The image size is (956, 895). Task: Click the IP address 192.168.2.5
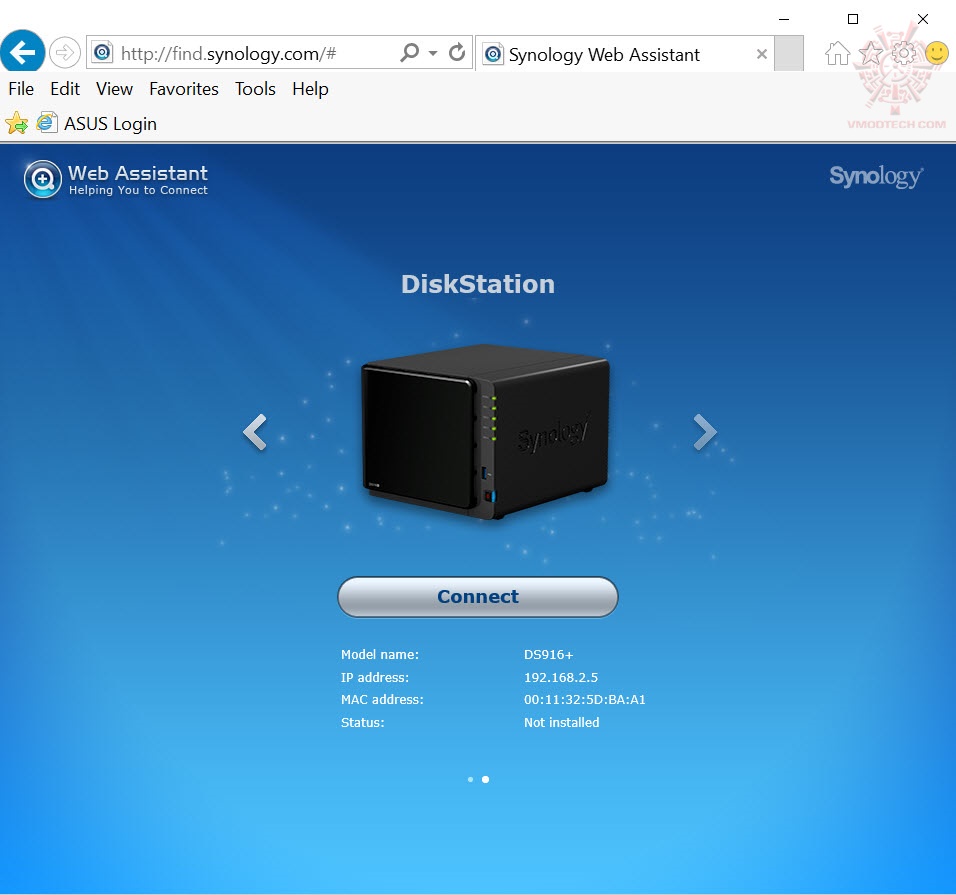coord(561,677)
